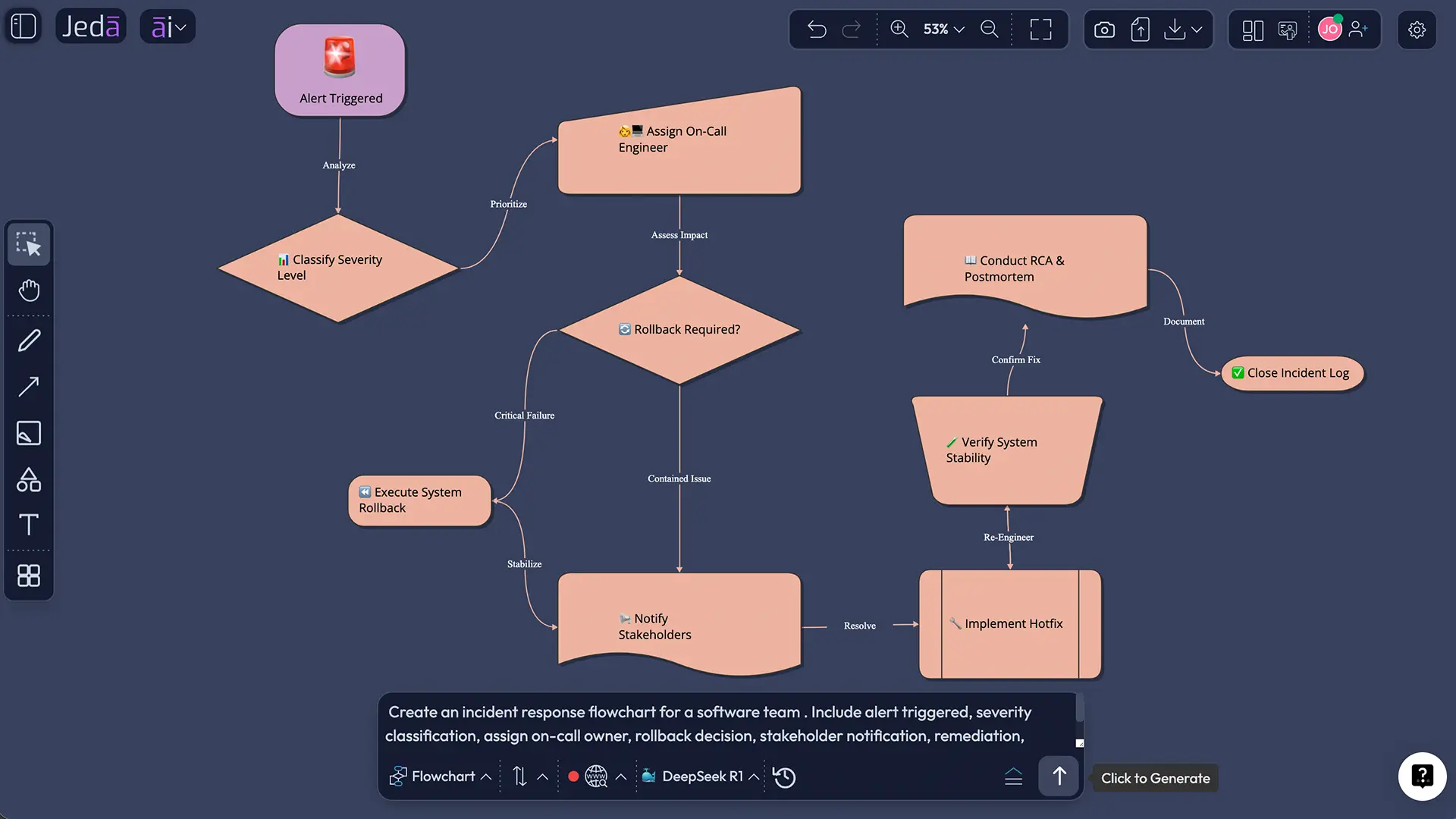Expand the layout direction chevron
This screenshot has width=1456, height=819.
point(543,777)
